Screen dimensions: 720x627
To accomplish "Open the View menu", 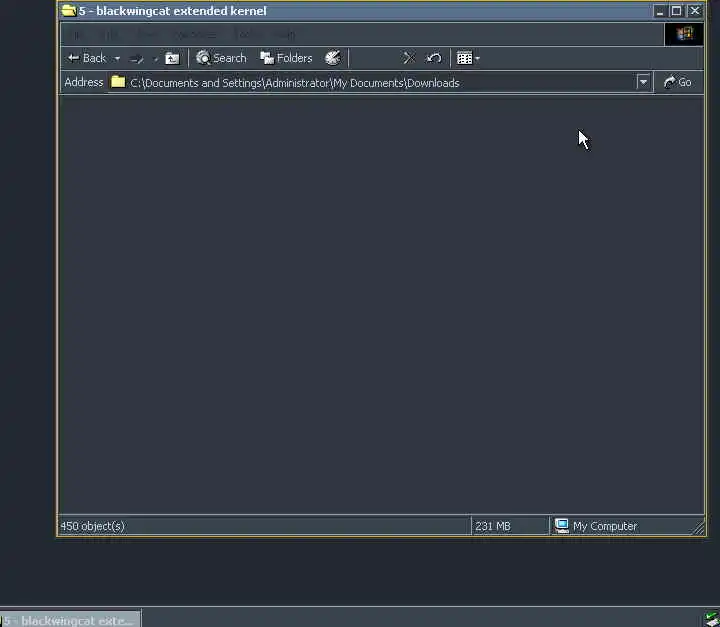I will pyautogui.click(x=147, y=34).
